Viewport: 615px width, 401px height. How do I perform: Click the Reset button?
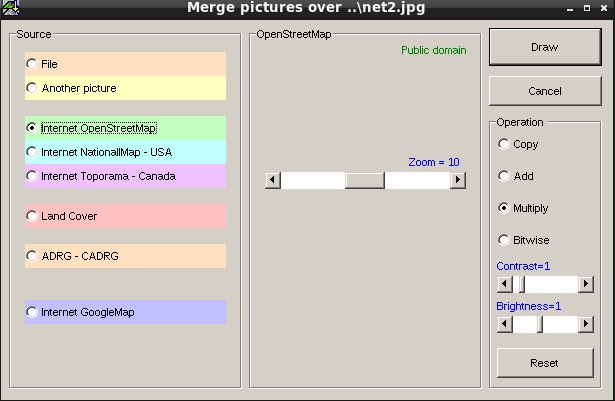click(x=545, y=363)
